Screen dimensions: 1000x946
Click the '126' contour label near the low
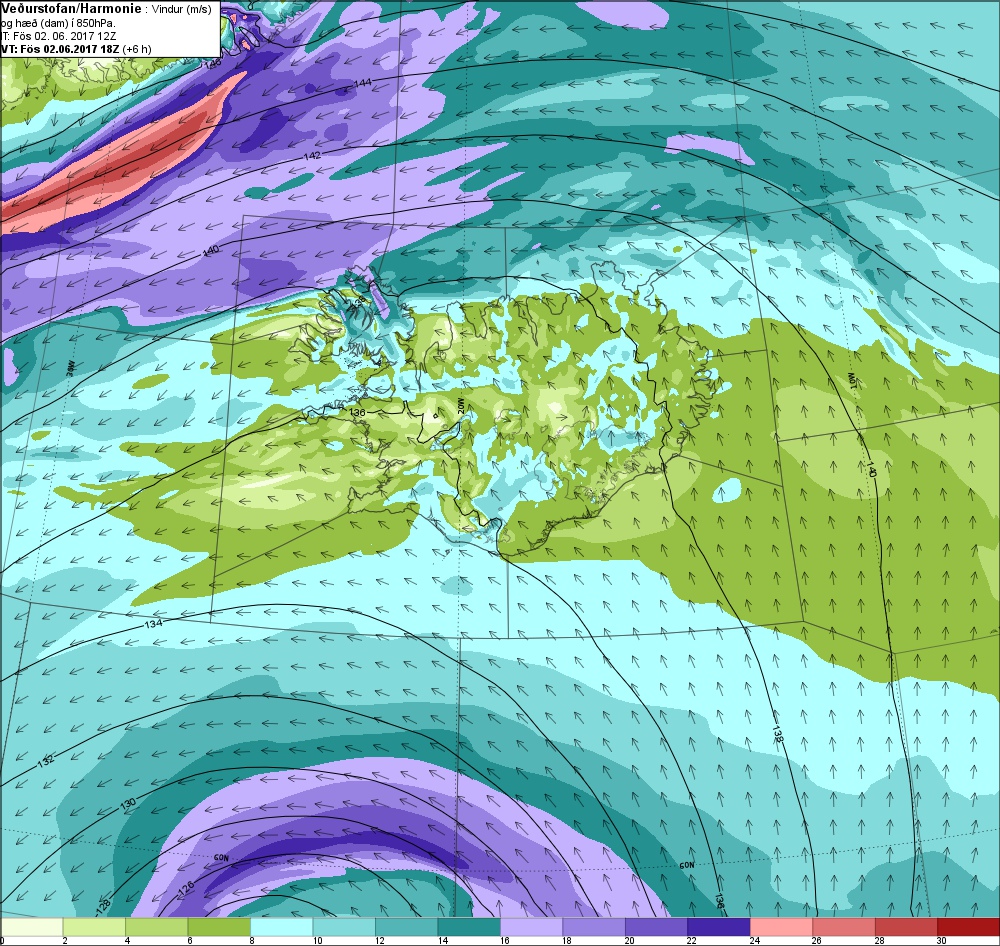[x=186, y=887]
